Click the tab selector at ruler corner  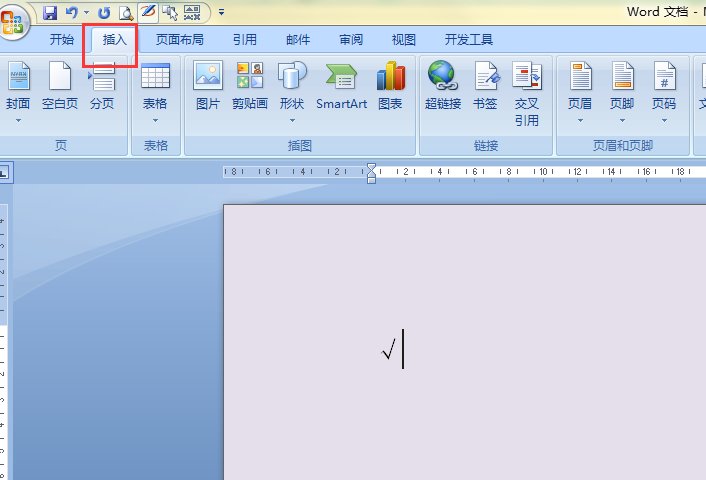[x=5, y=172]
